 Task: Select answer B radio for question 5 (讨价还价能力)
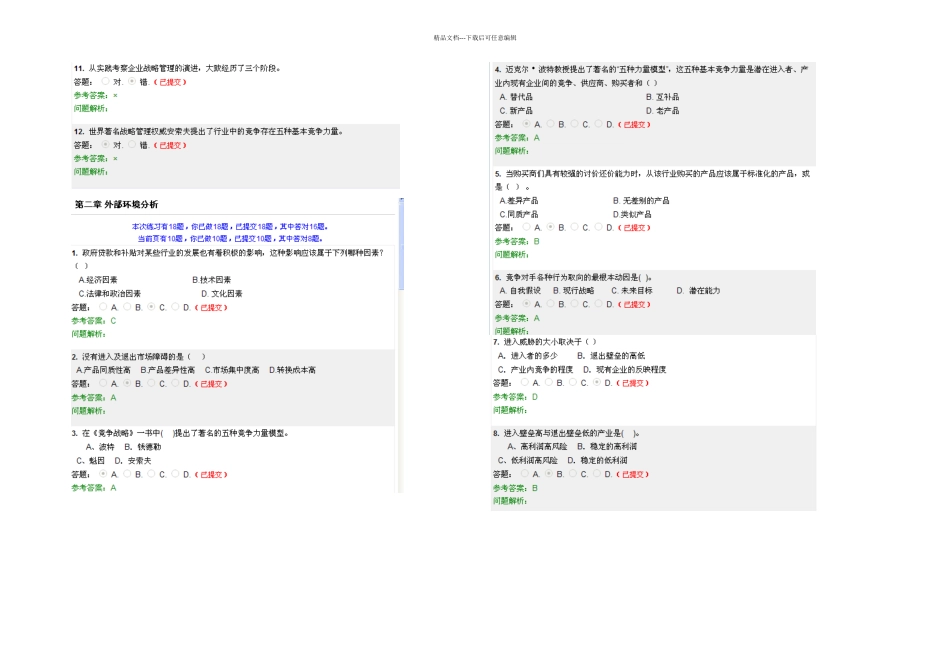click(550, 227)
